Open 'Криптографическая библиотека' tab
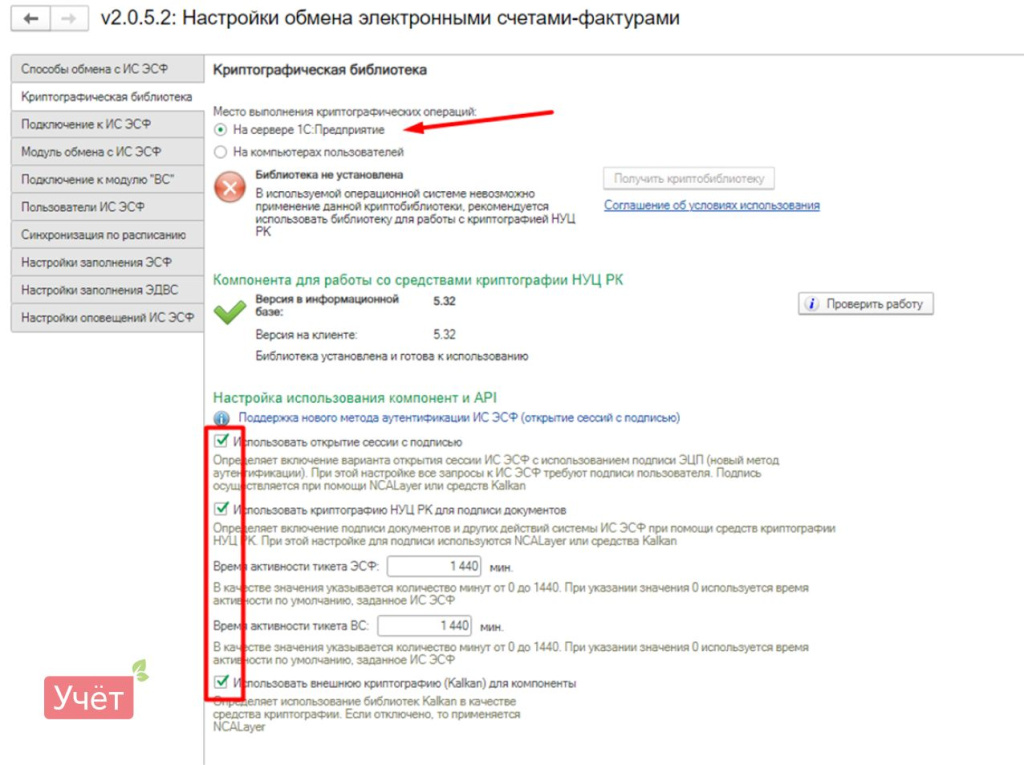 pos(108,97)
